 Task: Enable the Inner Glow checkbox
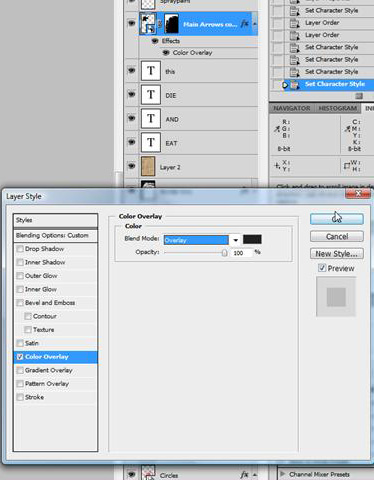click(x=20, y=289)
